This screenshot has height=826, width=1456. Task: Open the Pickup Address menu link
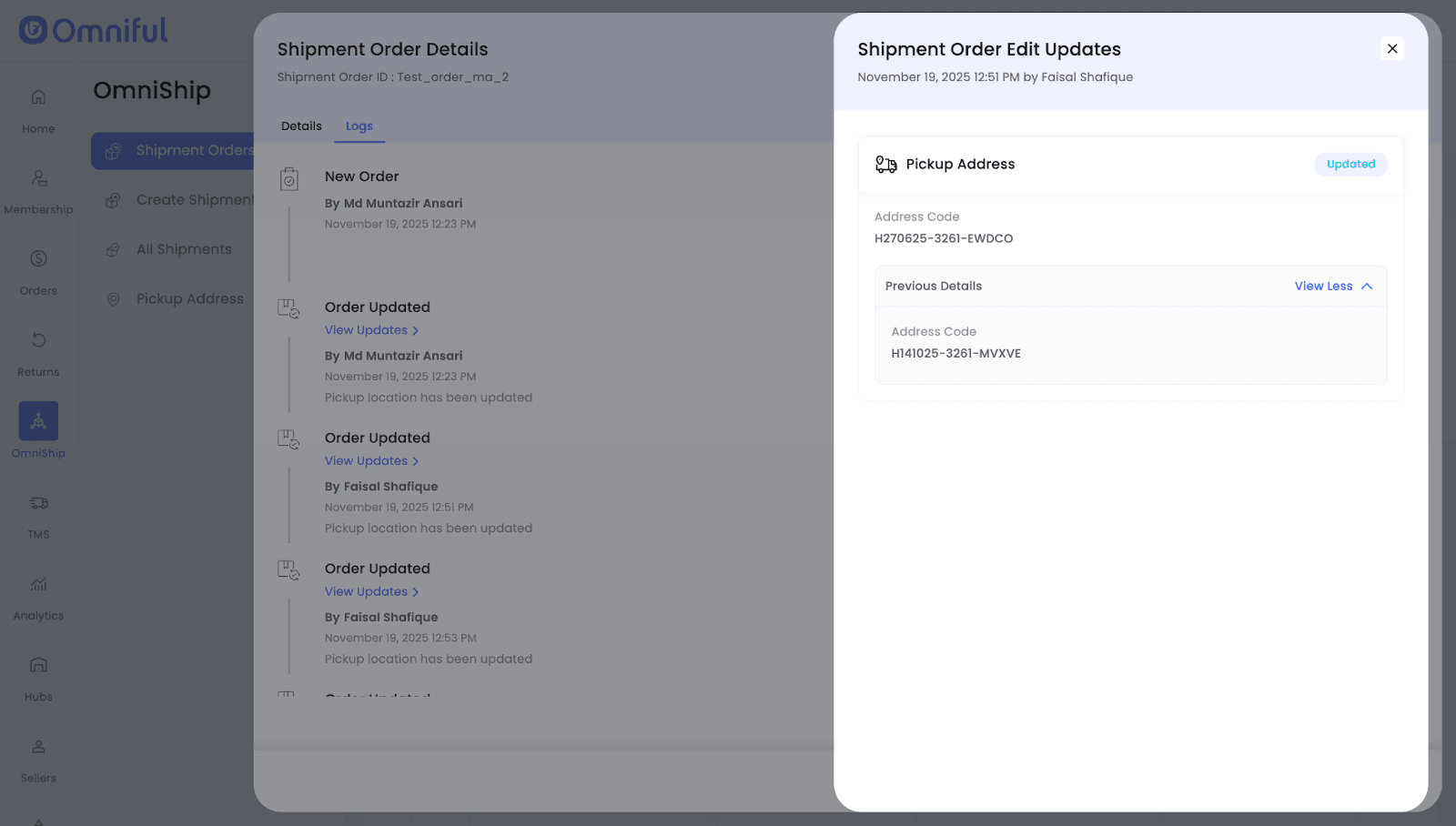[189, 299]
